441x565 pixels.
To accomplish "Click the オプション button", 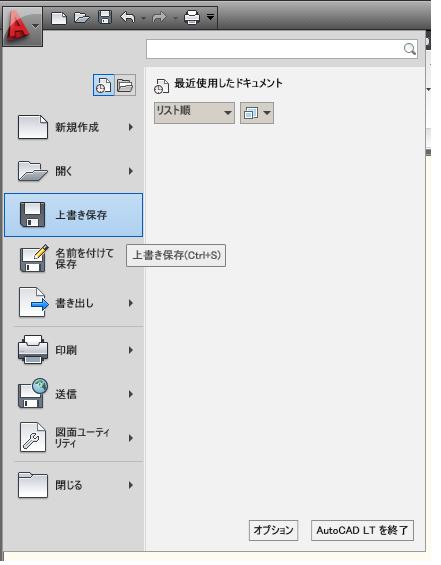I will 273,530.
